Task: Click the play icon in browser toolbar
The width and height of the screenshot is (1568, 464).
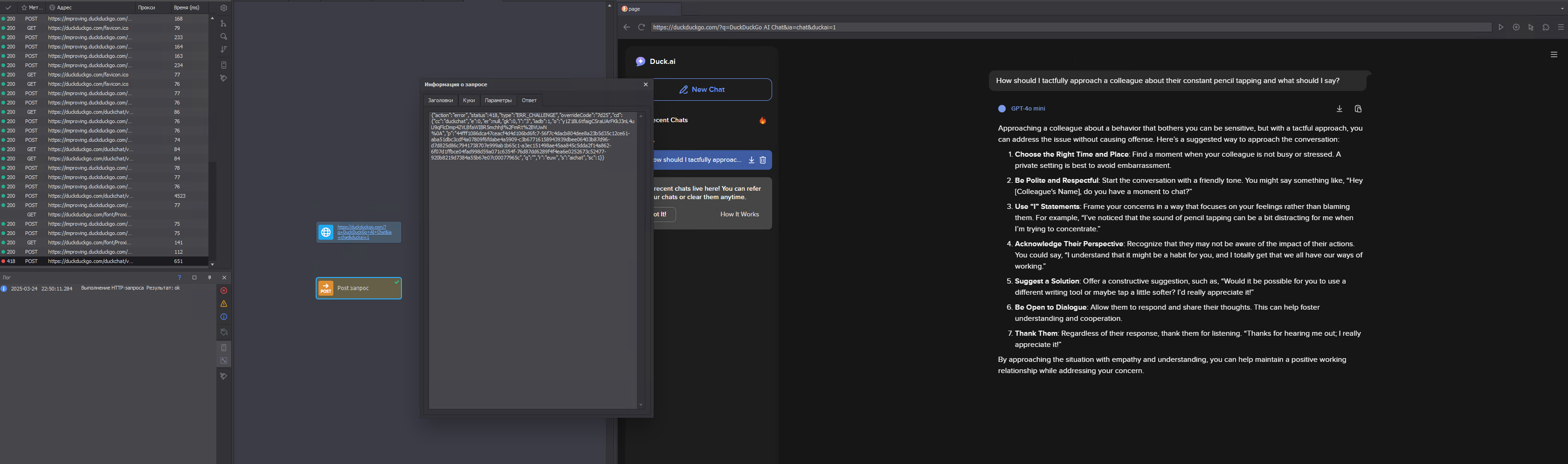Action: [x=1501, y=28]
